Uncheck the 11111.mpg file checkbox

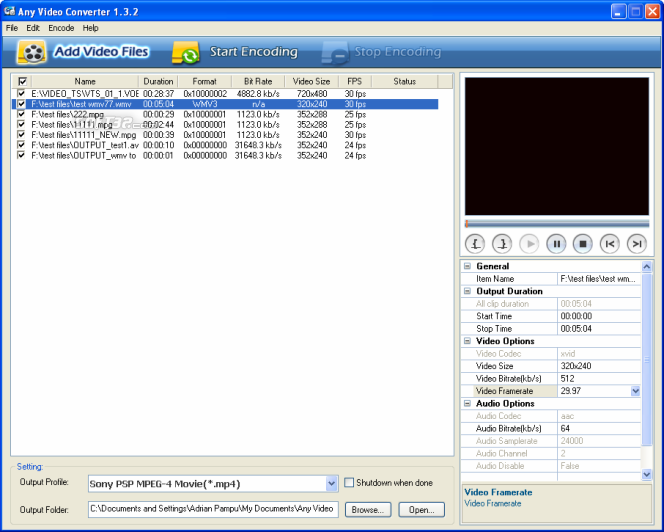click(x=21, y=124)
